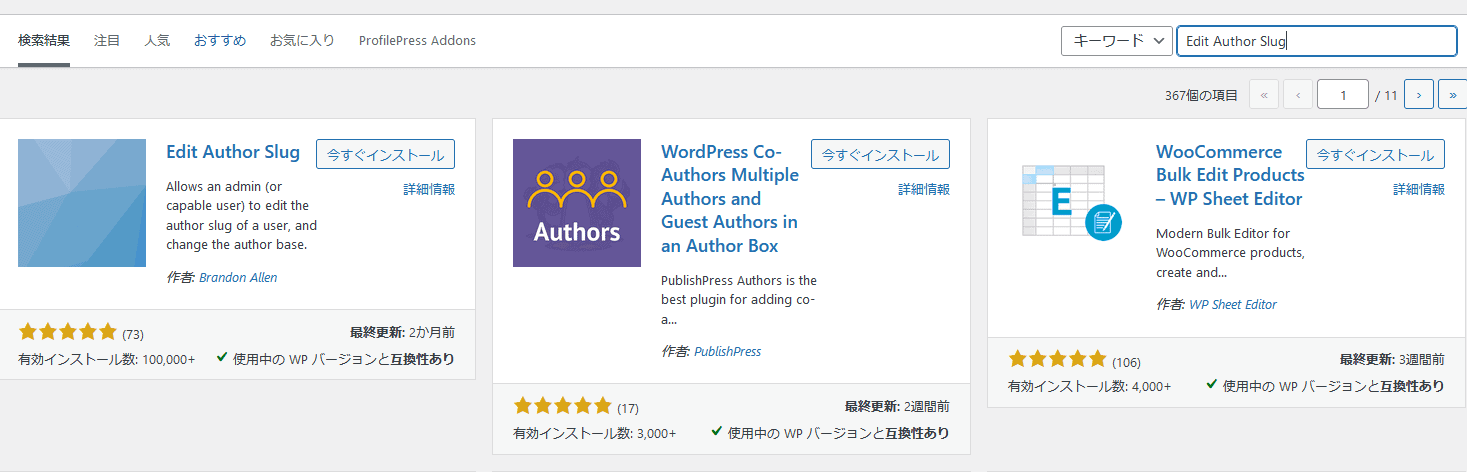The height and width of the screenshot is (472, 1467).
Task: Open the Edit Author Slug title link
Action: click(x=233, y=152)
